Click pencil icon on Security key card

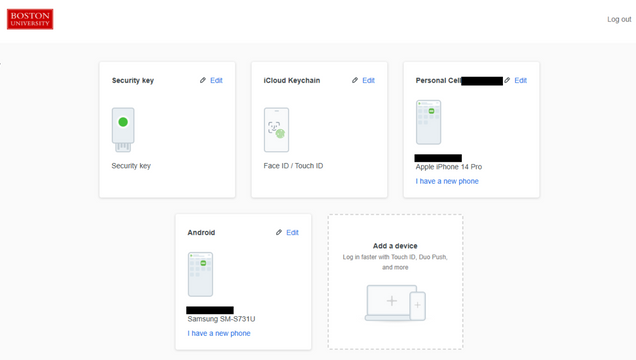[x=203, y=80]
